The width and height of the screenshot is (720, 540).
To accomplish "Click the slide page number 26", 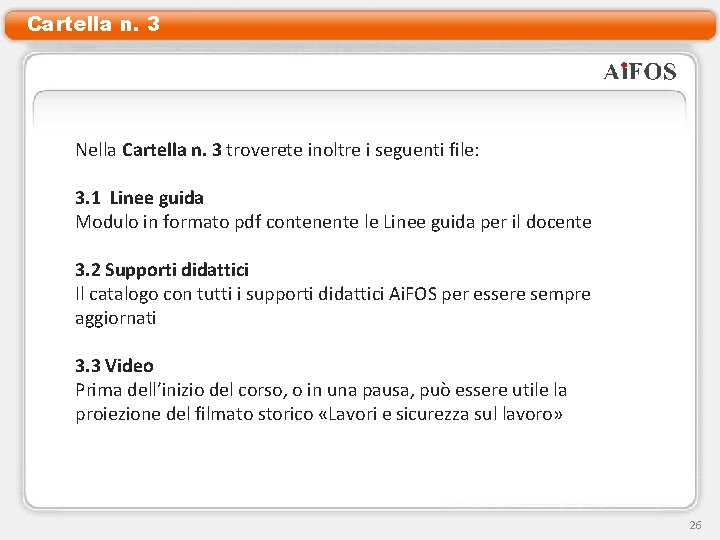I will [x=695, y=525].
